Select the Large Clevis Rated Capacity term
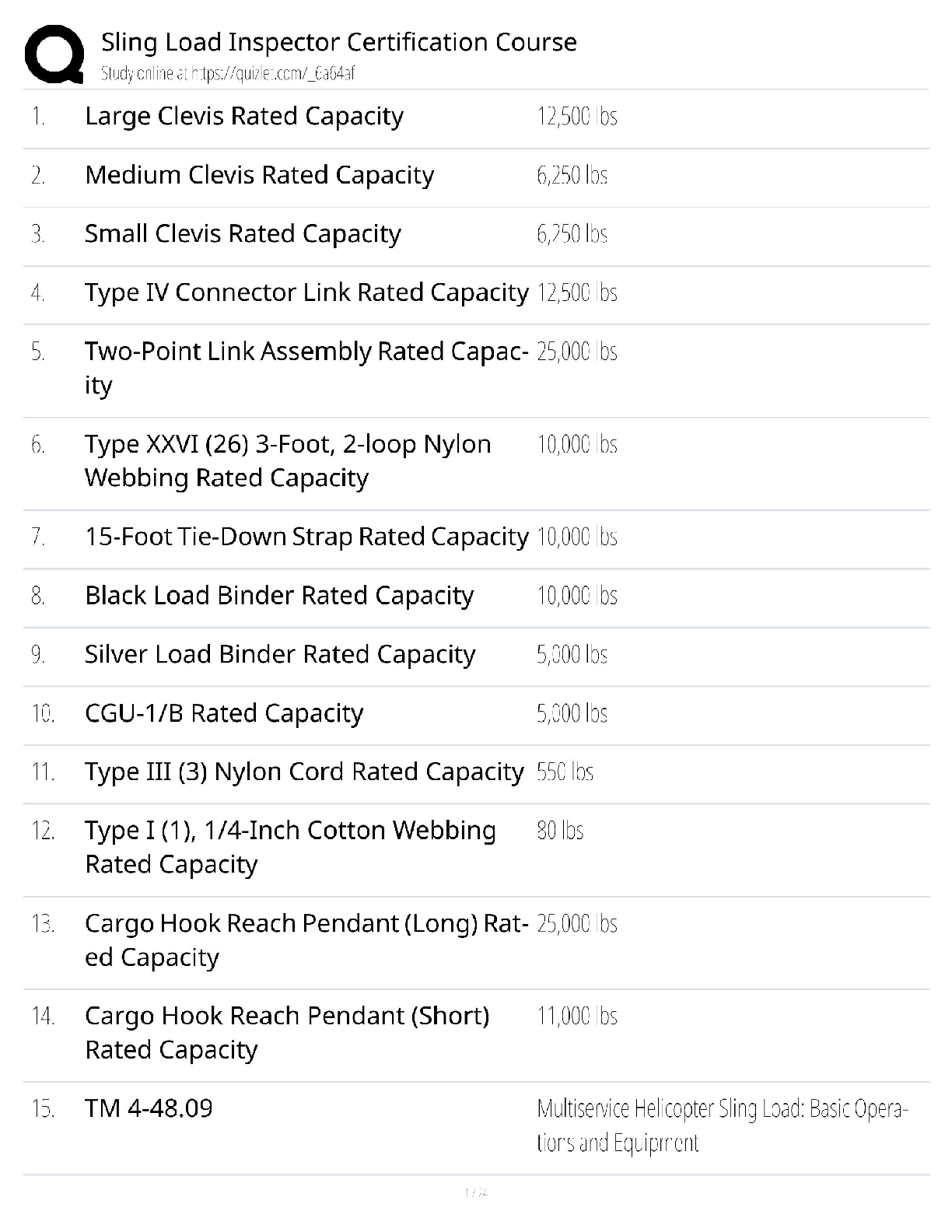Screen dimensions: 952x1232 tap(243, 117)
